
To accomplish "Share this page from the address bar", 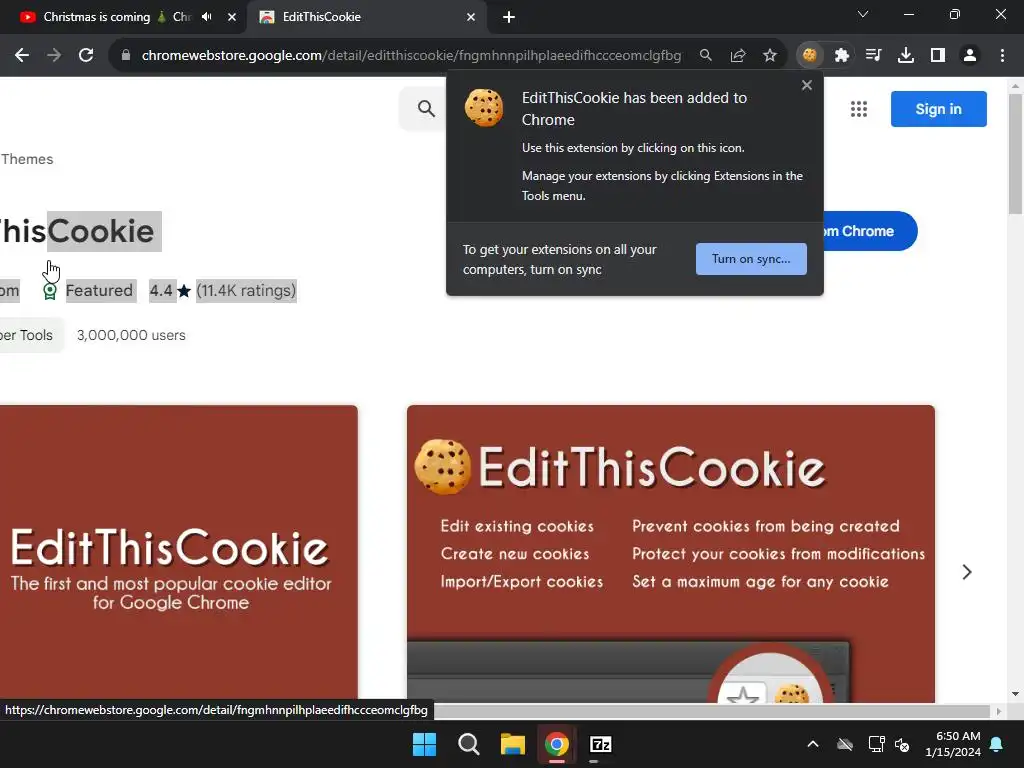I will pyautogui.click(x=738, y=56).
